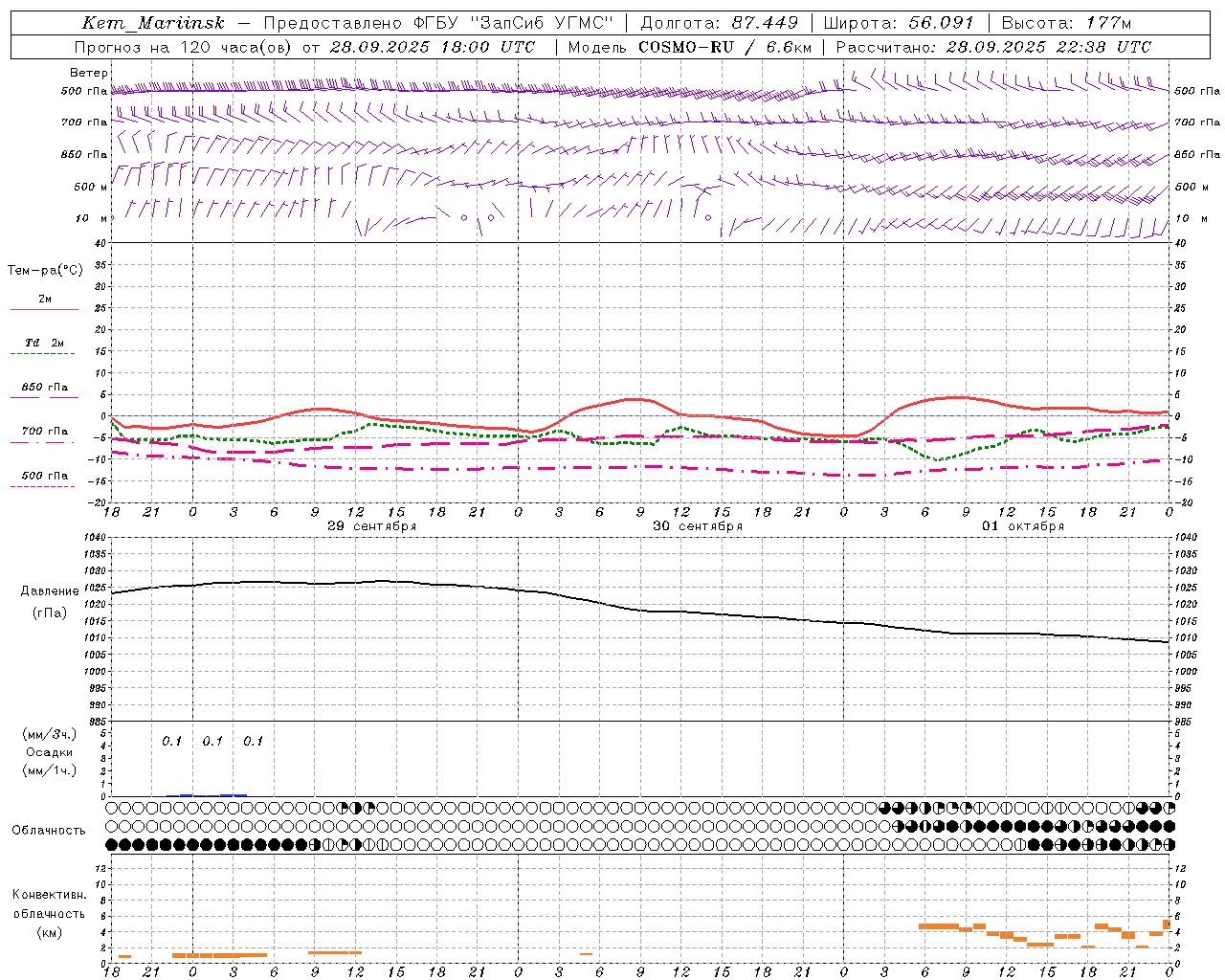Click the Прогноз на 120 часа(ов) text
This screenshot has height=980, width=1225.
click(184, 47)
